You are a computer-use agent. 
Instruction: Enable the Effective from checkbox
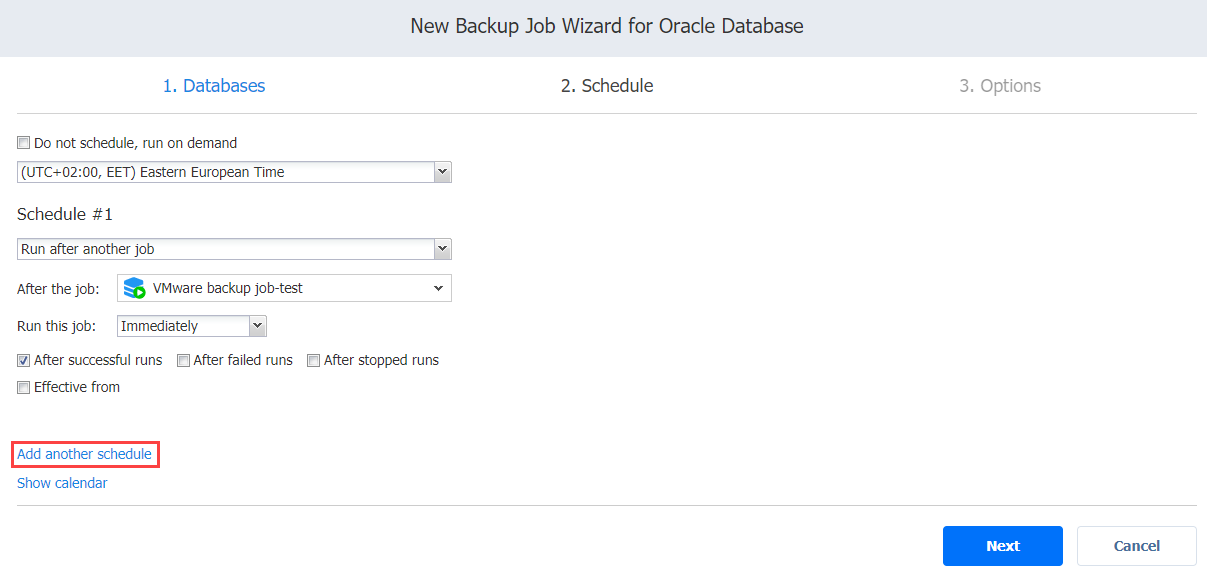pos(24,387)
